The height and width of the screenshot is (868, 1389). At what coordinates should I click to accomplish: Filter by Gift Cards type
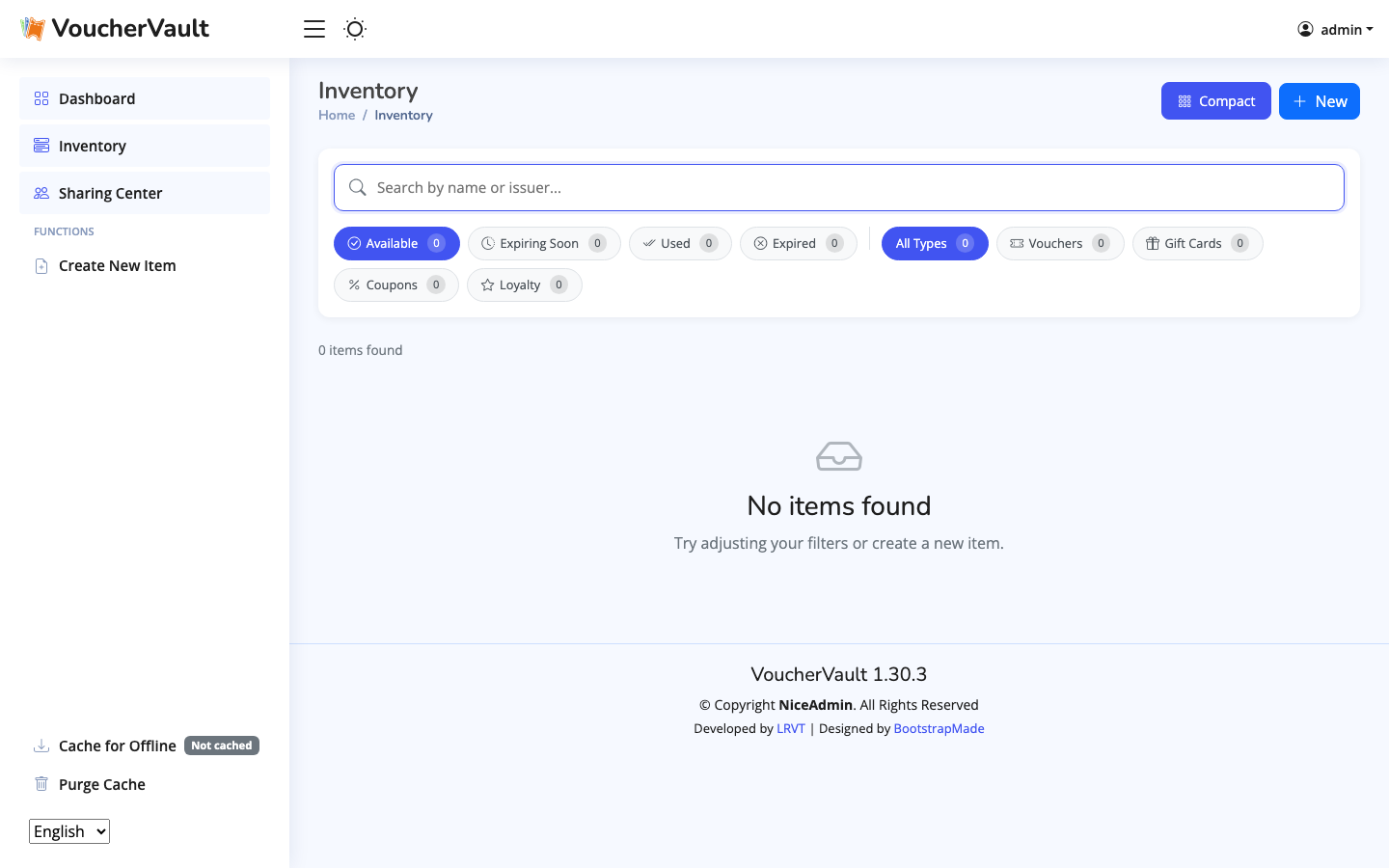[1198, 243]
